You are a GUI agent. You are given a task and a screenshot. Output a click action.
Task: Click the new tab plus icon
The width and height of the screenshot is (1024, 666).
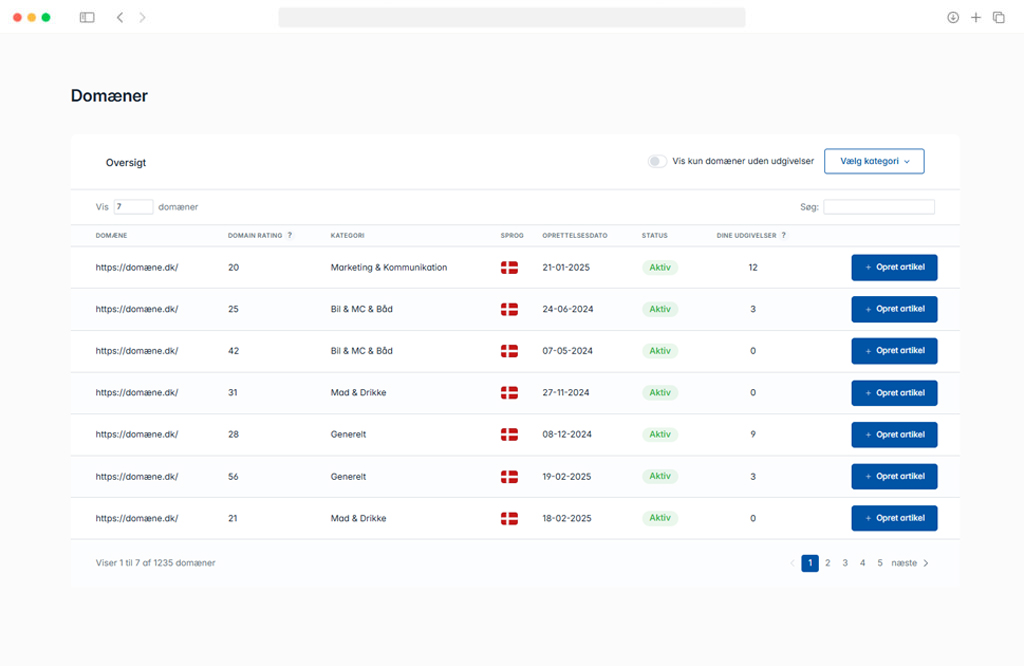pos(976,17)
